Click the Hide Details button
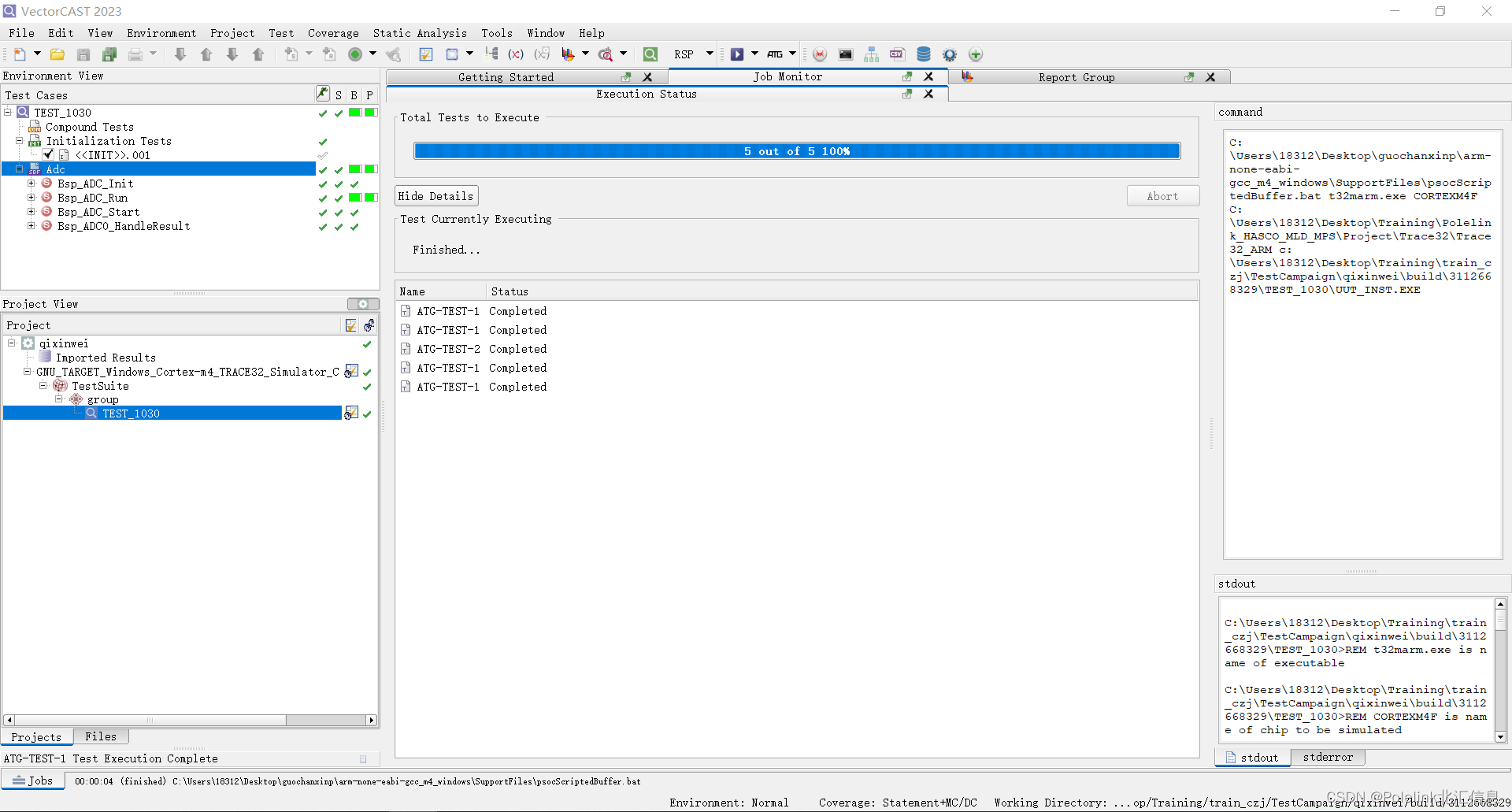 point(435,196)
